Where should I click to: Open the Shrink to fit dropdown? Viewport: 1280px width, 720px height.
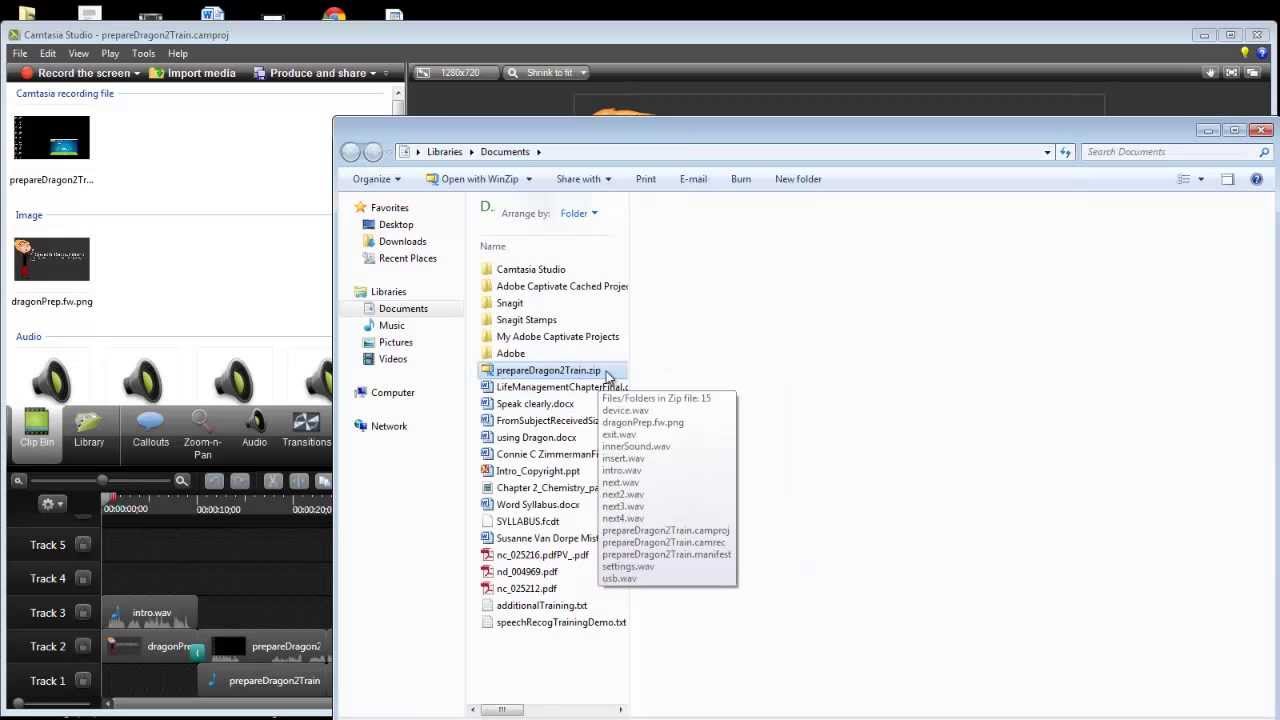coord(546,73)
